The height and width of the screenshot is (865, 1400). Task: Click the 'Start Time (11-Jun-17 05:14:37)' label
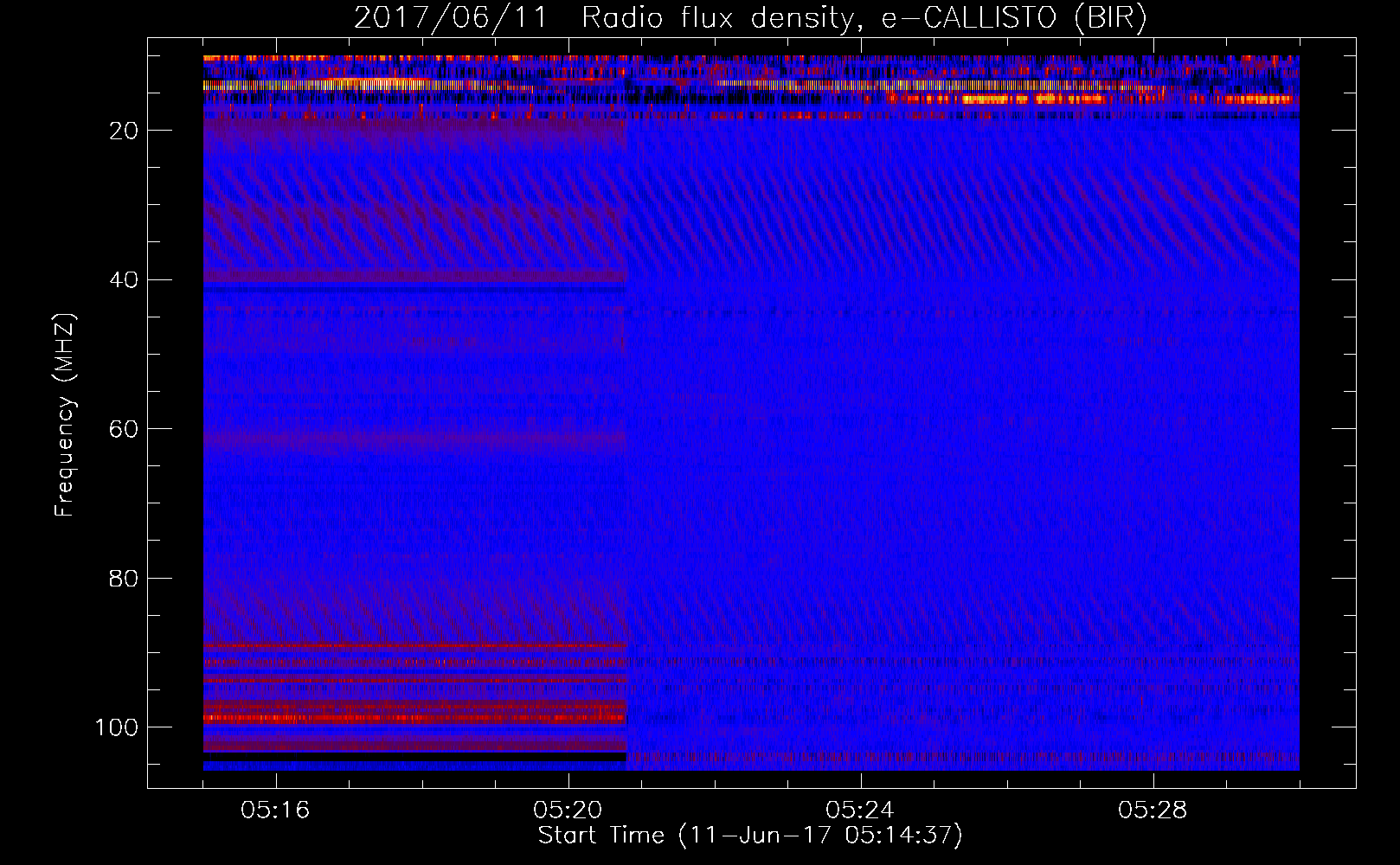(x=750, y=836)
